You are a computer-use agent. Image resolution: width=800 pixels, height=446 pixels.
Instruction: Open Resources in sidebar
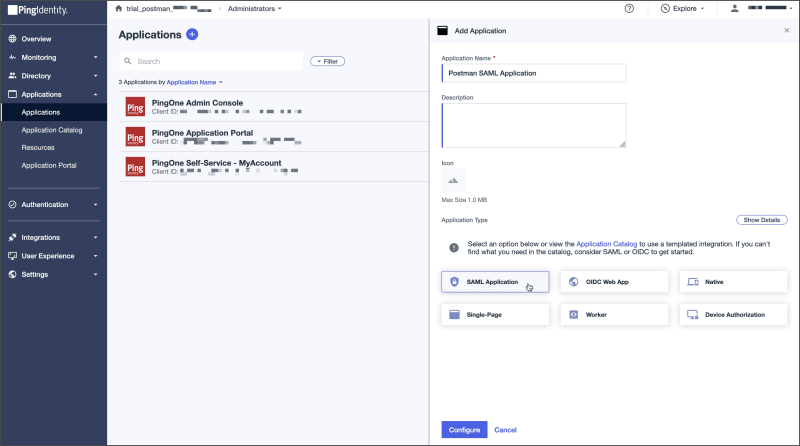click(x=38, y=147)
